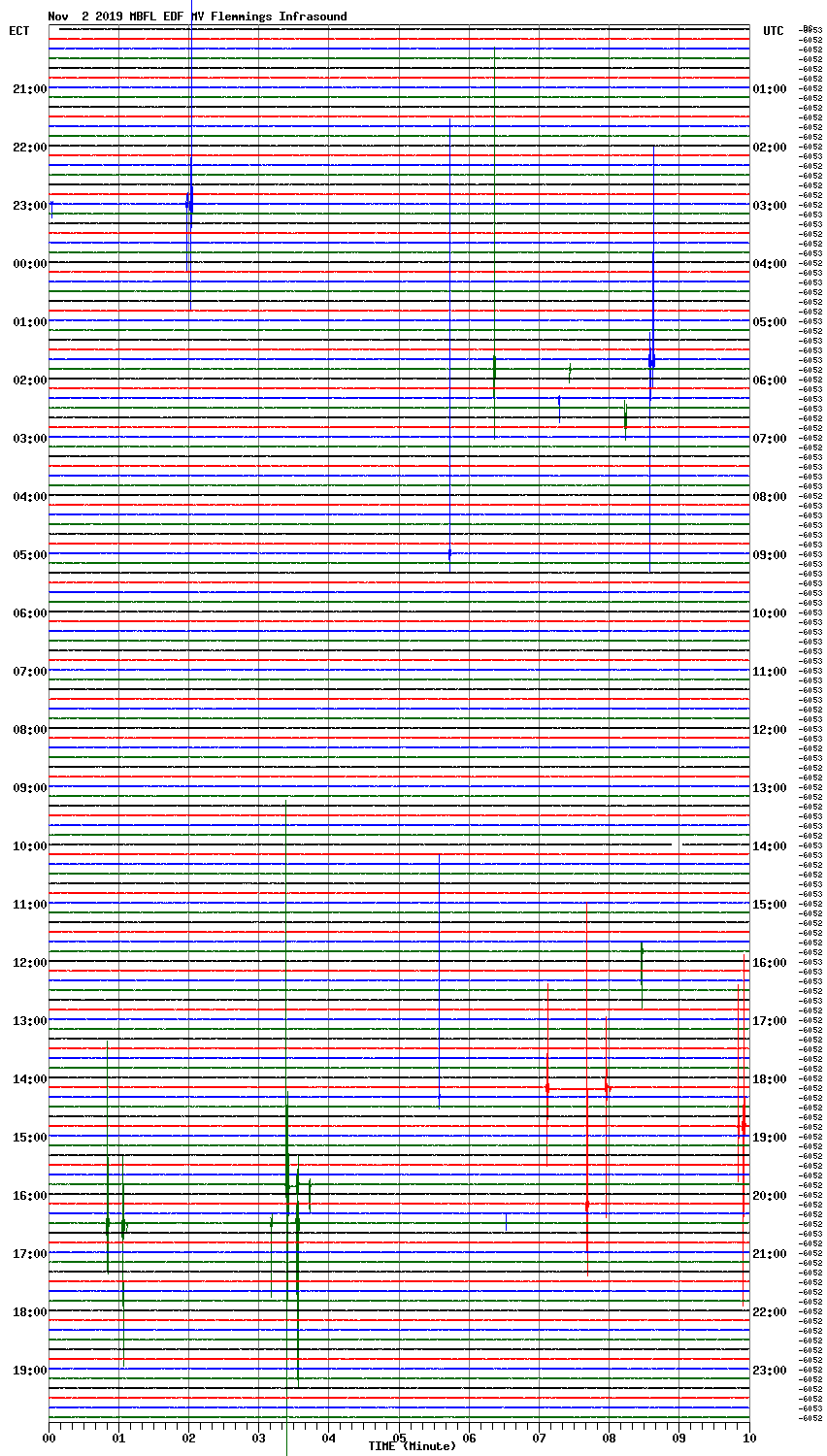Pick the 05:00 UTC time label

(x=770, y=322)
